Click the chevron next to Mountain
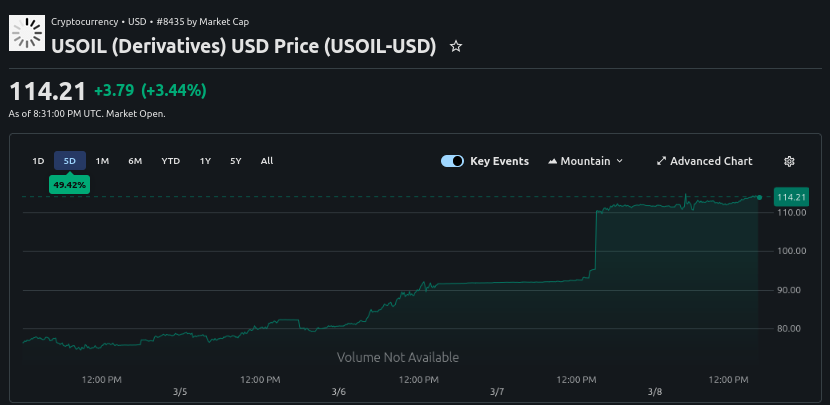 [x=620, y=161]
